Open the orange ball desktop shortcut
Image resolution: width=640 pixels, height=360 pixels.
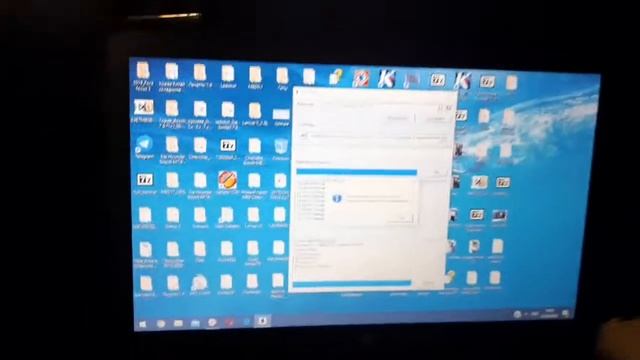[x=227, y=179]
